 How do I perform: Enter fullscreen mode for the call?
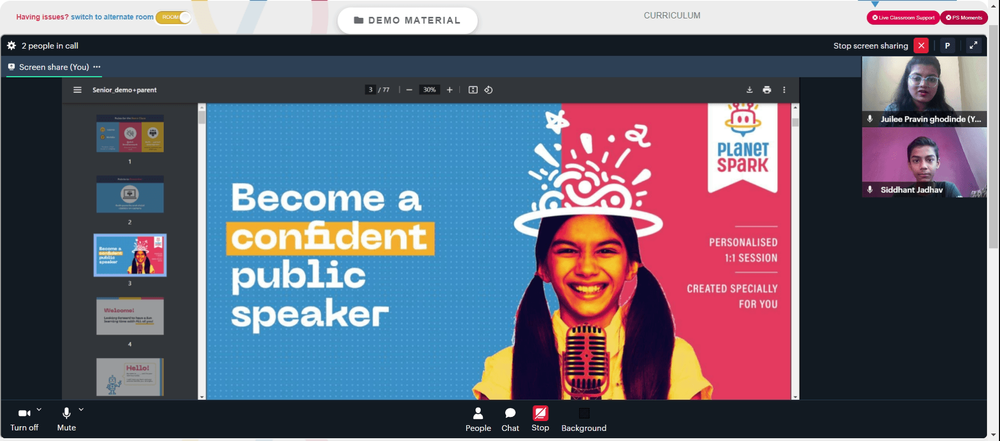click(x=973, y=46)
